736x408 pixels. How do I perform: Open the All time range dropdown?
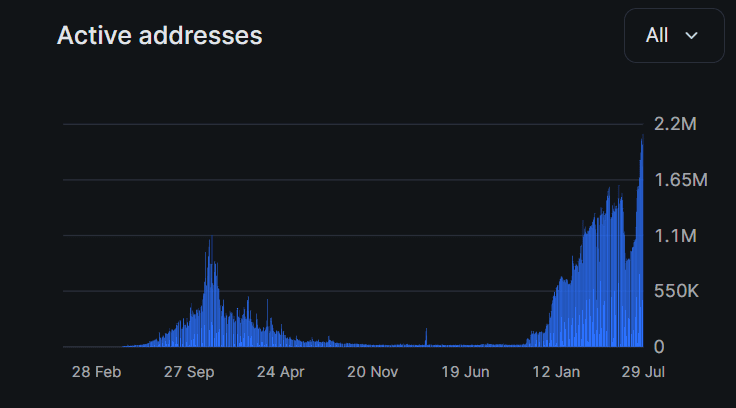(x=674, y=35)
